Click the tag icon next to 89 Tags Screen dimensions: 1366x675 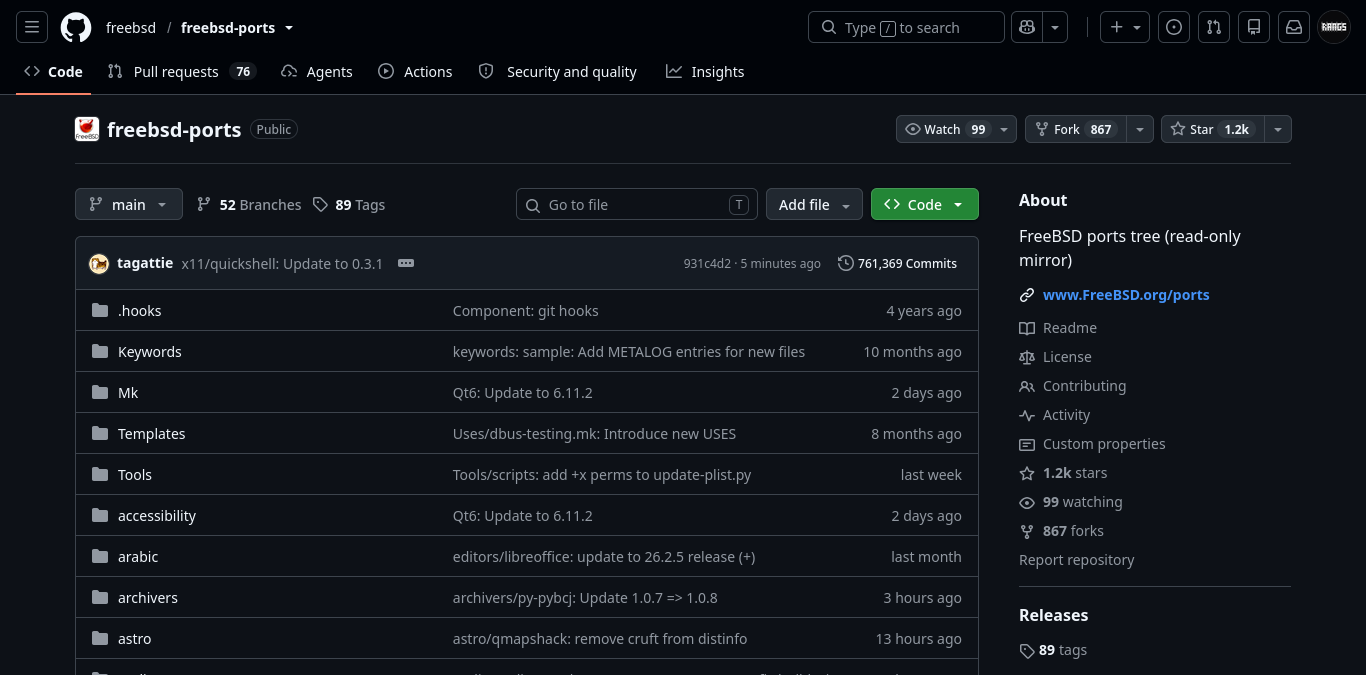(x=320, y=204)
